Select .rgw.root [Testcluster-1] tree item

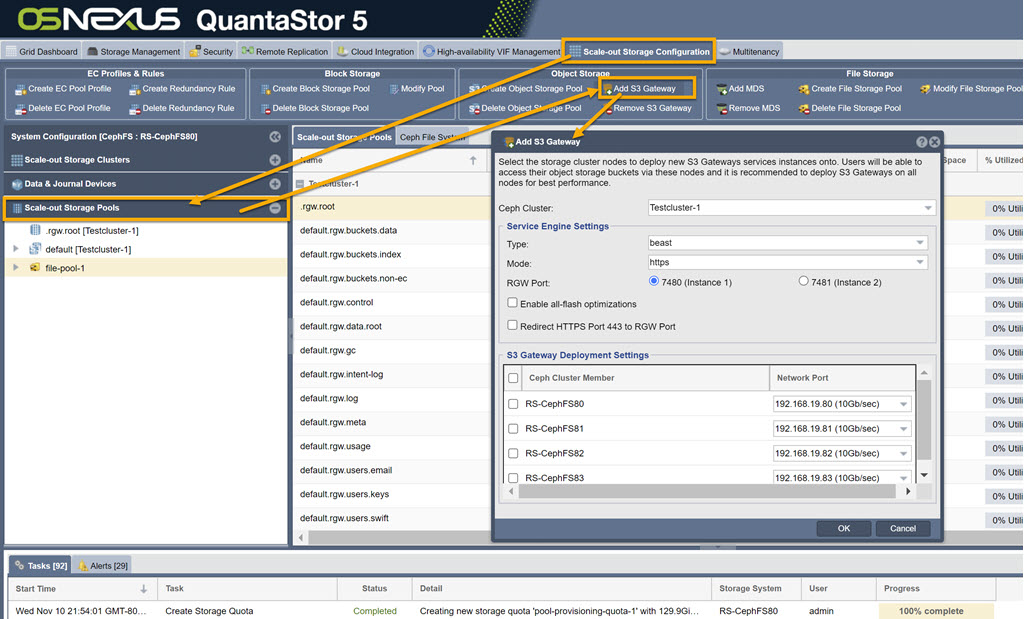pos(91,230)
